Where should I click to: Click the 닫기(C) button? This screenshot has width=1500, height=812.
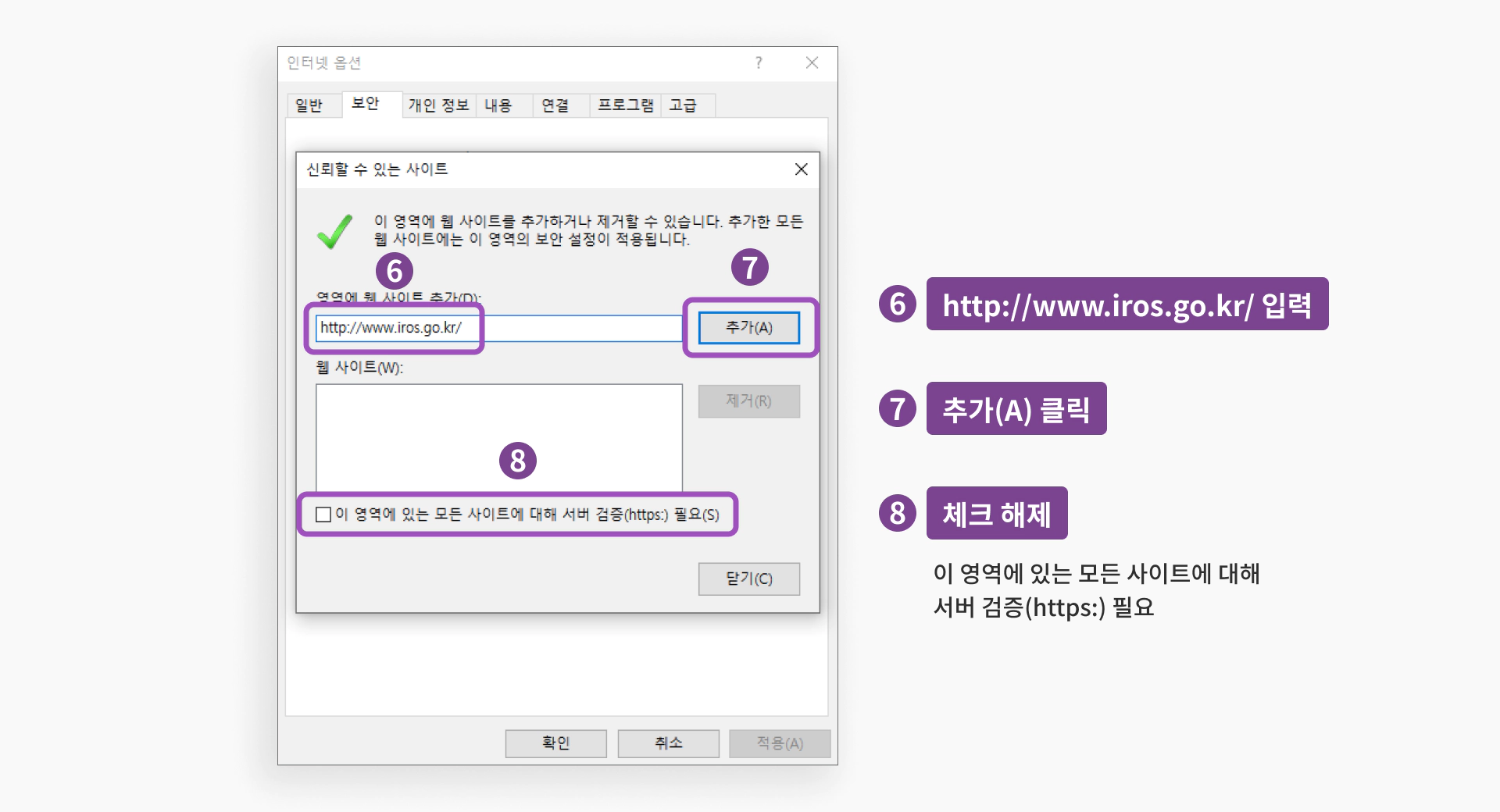click(x=748, y=579)
